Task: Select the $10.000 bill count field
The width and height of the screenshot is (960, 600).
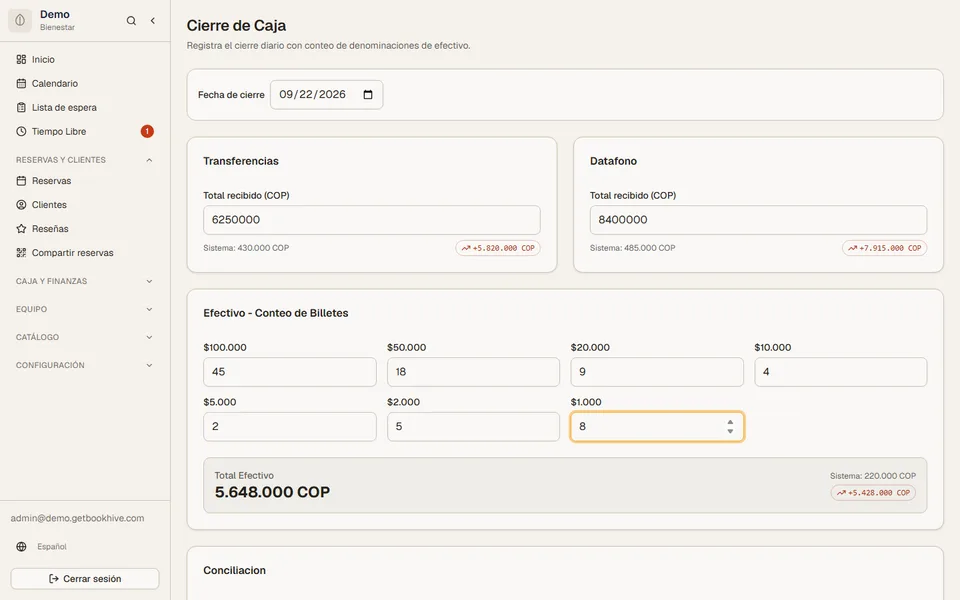Action: point(841,372)
